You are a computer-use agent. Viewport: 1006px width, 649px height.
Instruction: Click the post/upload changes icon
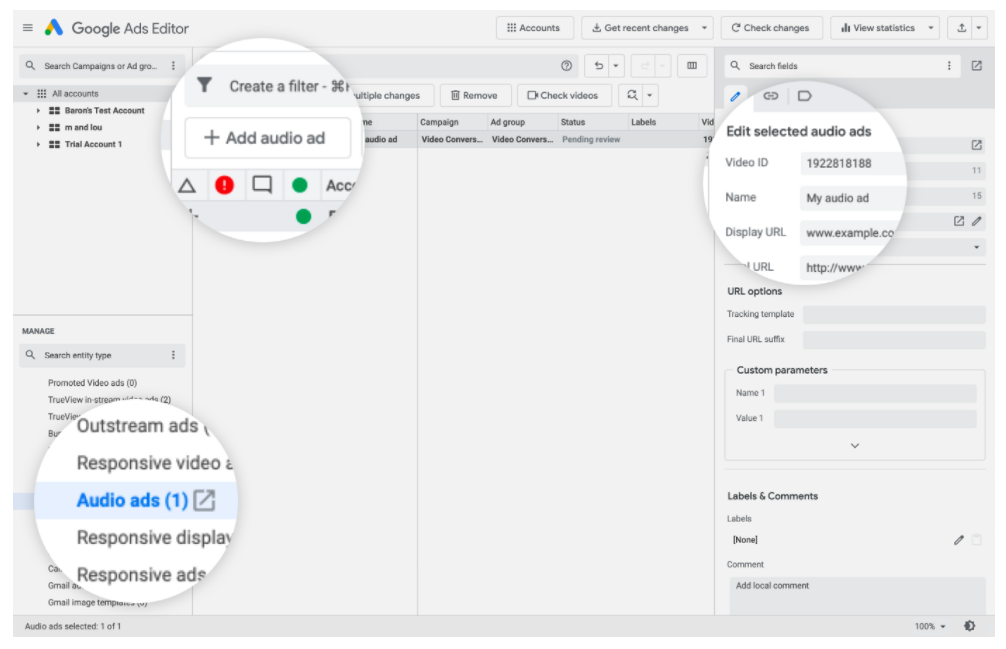click(961, 28)
